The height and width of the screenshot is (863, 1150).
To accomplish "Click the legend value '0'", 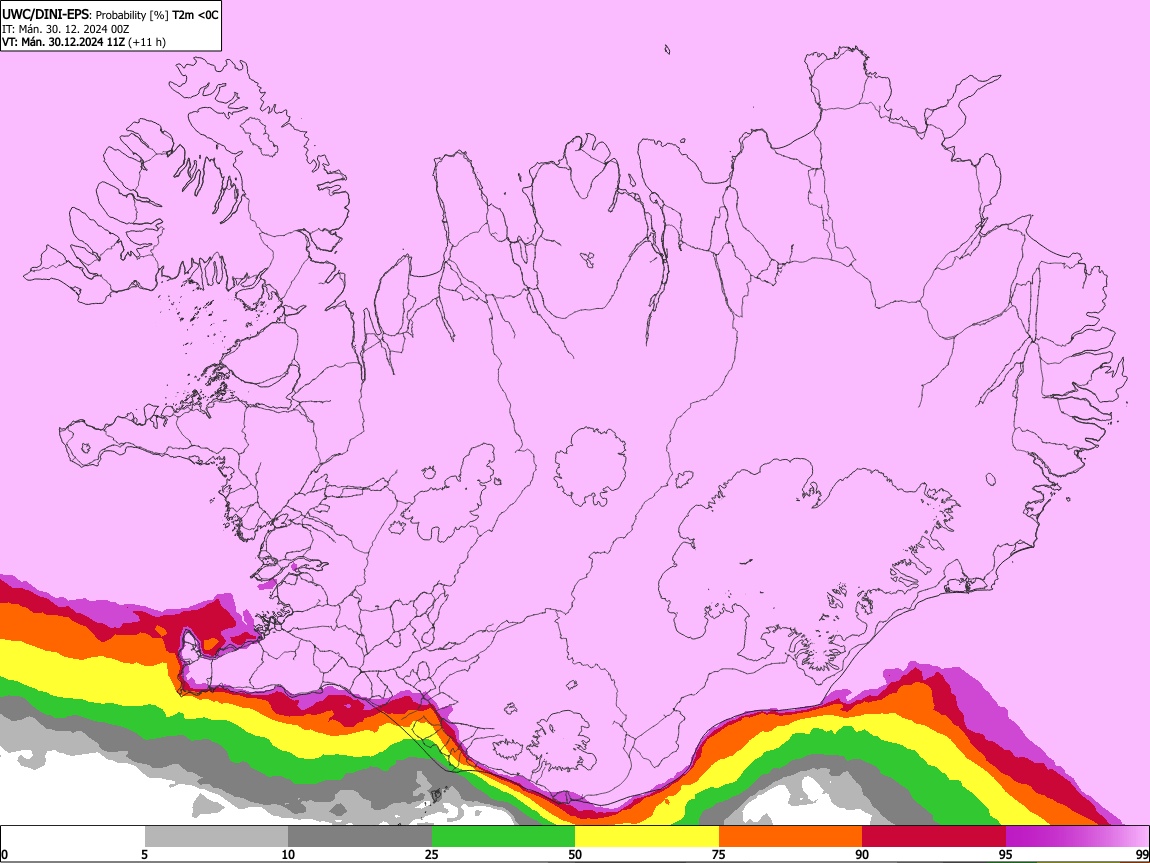I will coord(4,854).
